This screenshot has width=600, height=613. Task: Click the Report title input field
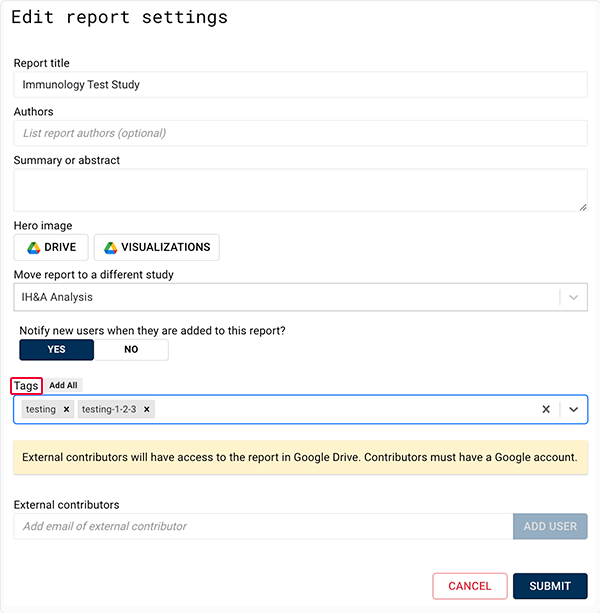(x=300, y=85)
